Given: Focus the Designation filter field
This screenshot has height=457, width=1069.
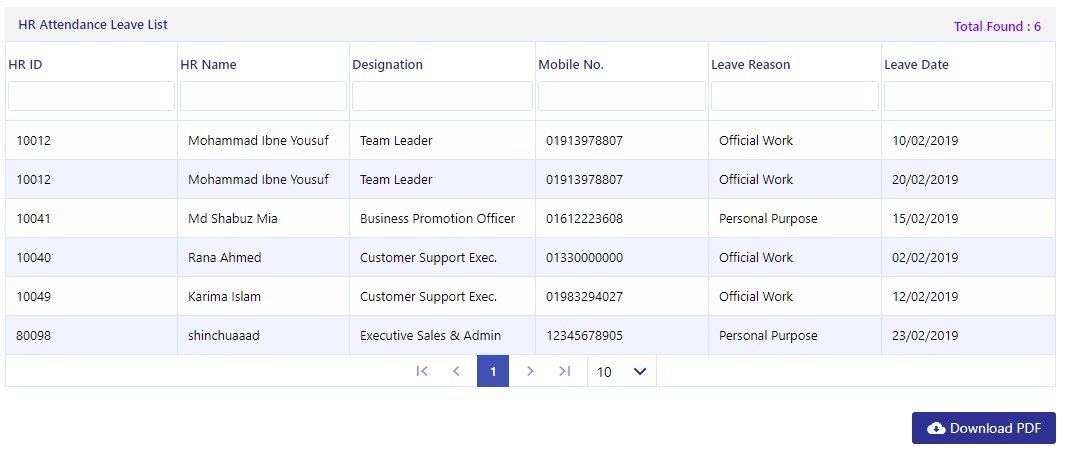Looking at the screenshot, I should click(442, 96).
